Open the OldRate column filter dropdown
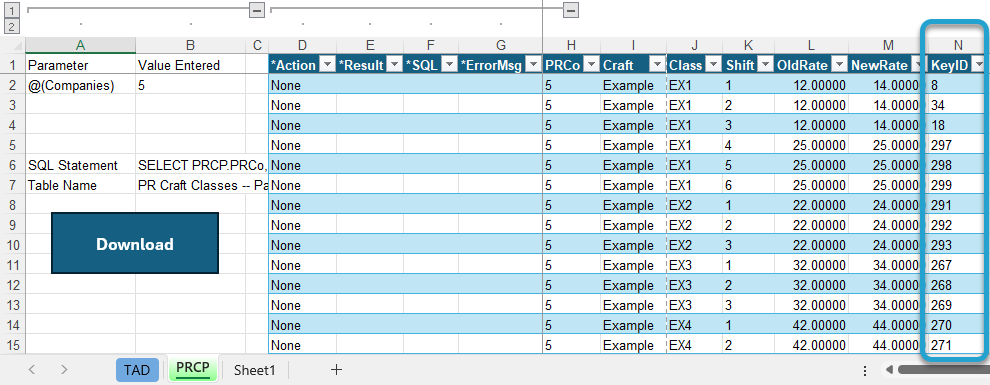Image resolution: width=990 pixels, height=385 pixels. click(x=838, y=65)
